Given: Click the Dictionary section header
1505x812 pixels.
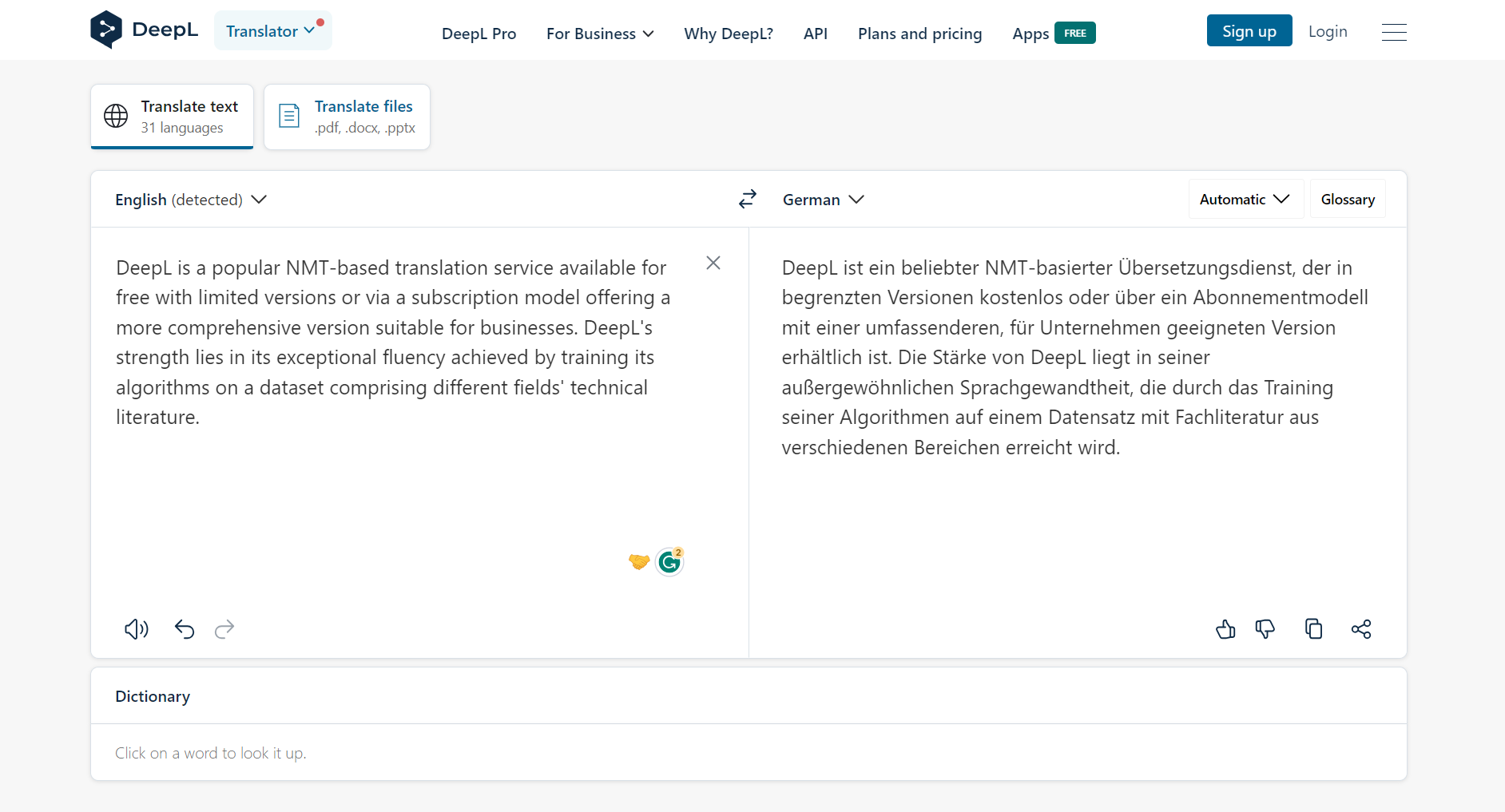Looking at the screenshot, I should click(x=153, y=696).
